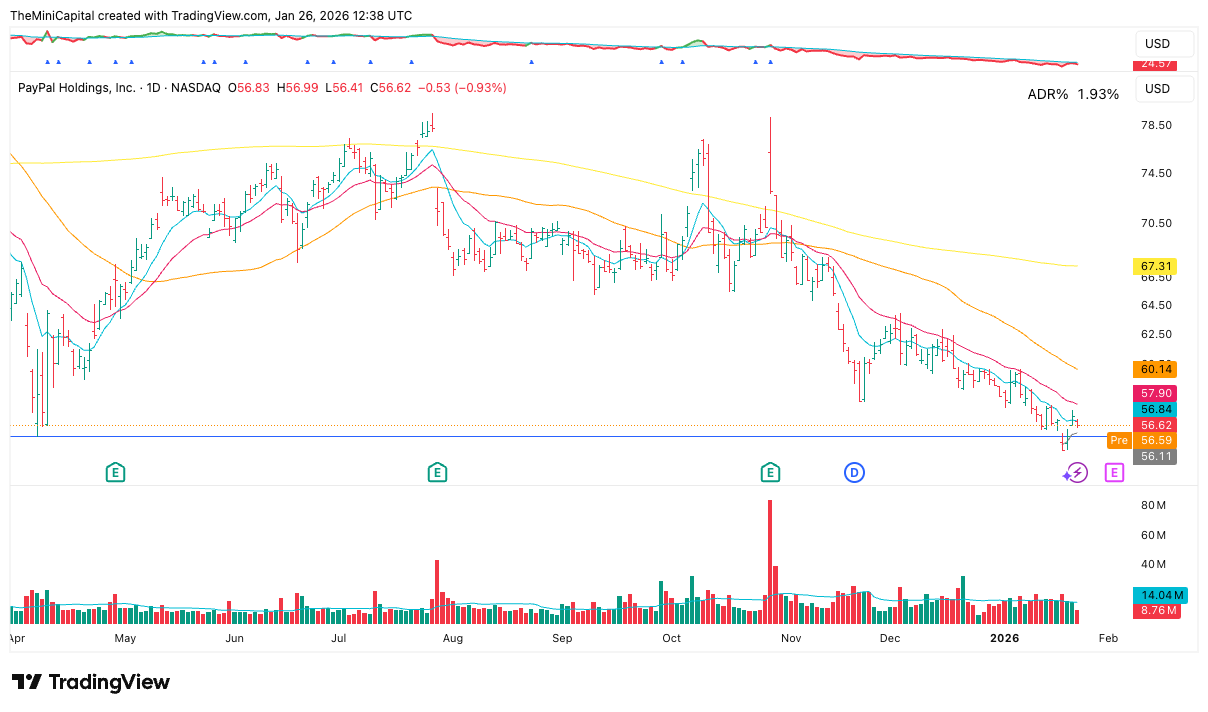
Task: Click the gray 56.11 price label
Action: [x=1155, y=456]
